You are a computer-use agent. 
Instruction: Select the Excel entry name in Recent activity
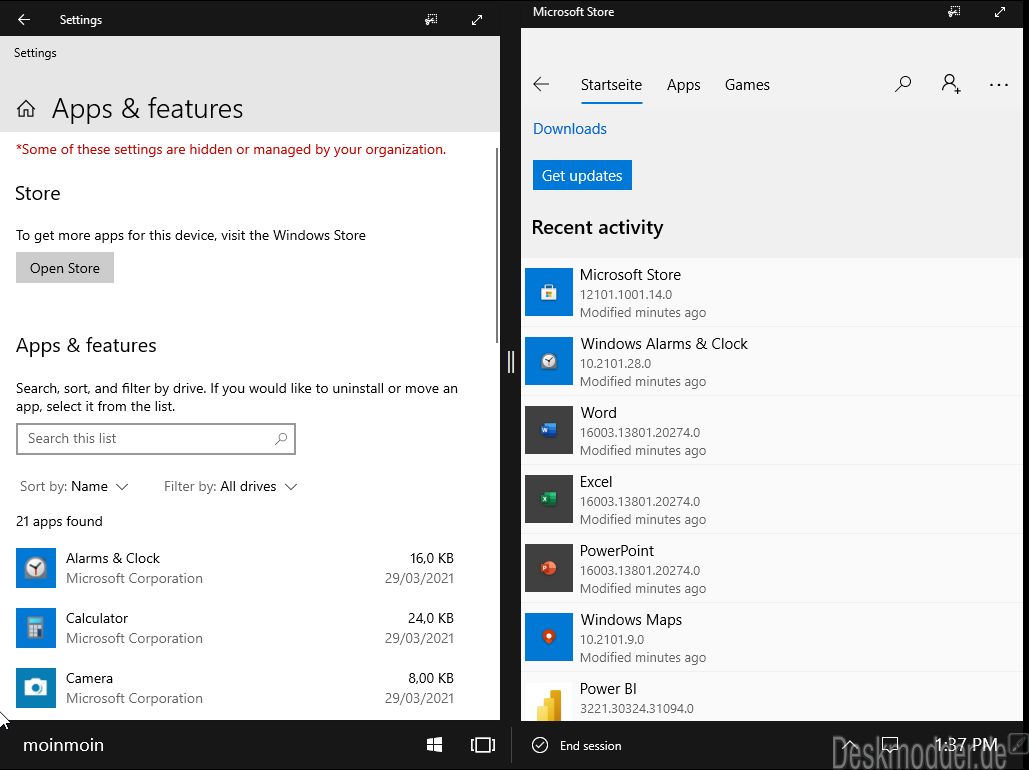596,482
